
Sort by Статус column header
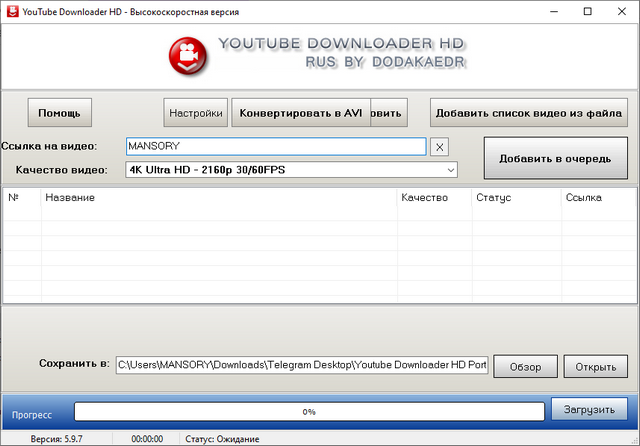(517, 197)
